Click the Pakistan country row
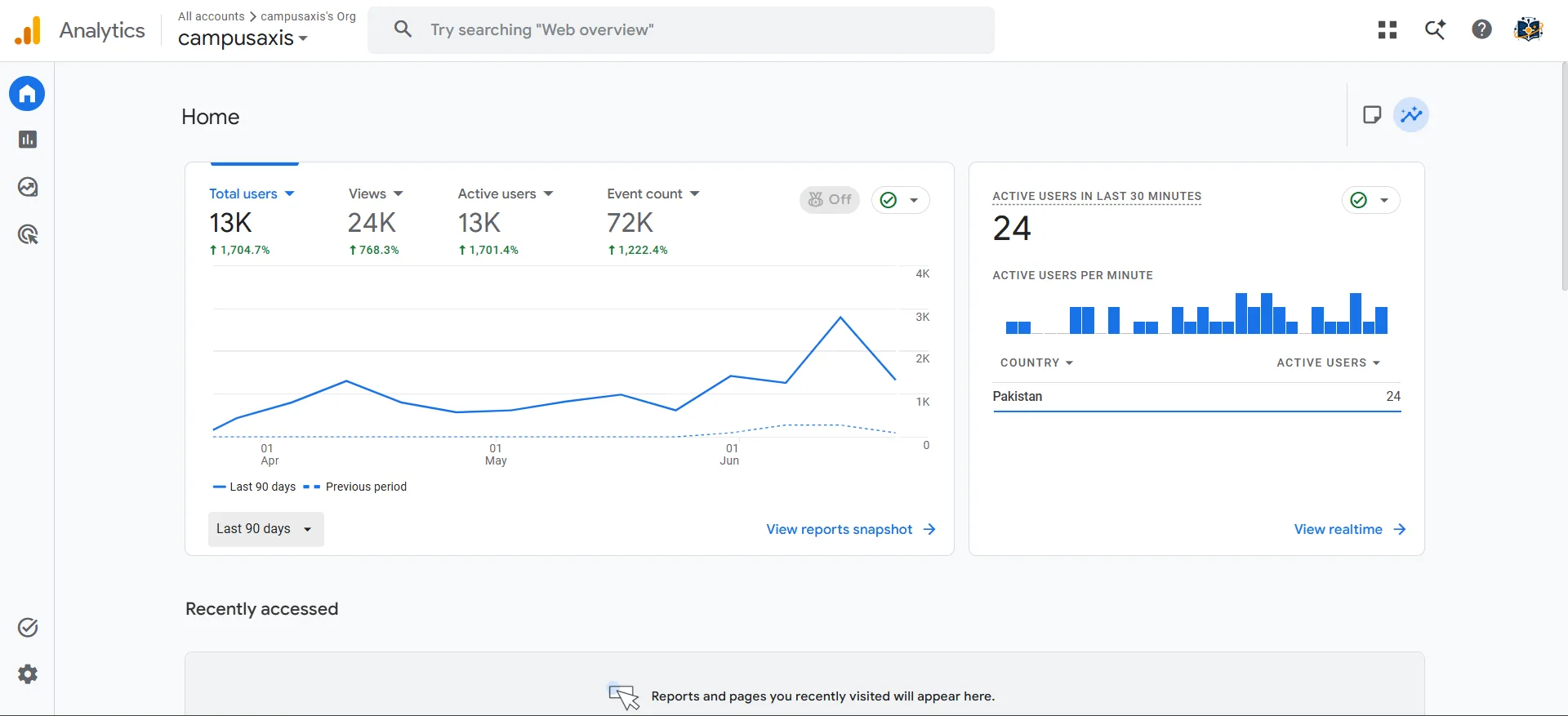This screenshot has width=1568, height=716. click(1196, 397)
